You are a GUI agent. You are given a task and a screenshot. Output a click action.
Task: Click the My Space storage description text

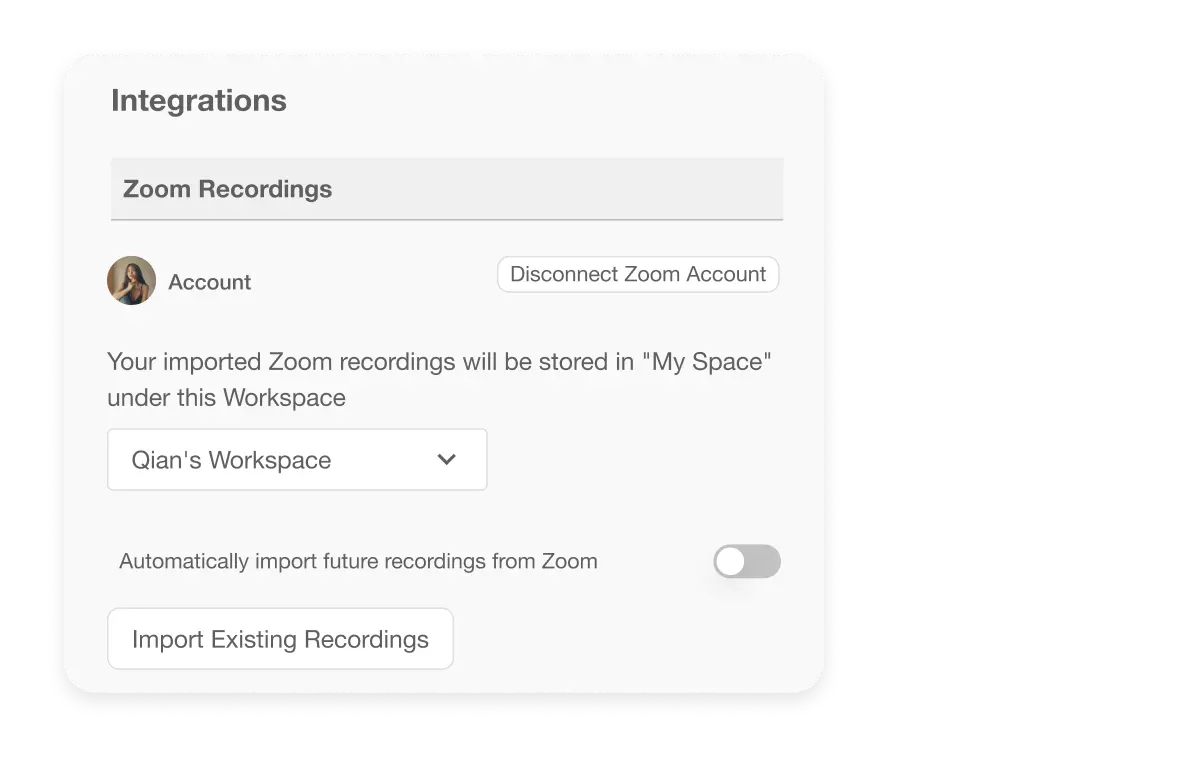click(440, 379)
